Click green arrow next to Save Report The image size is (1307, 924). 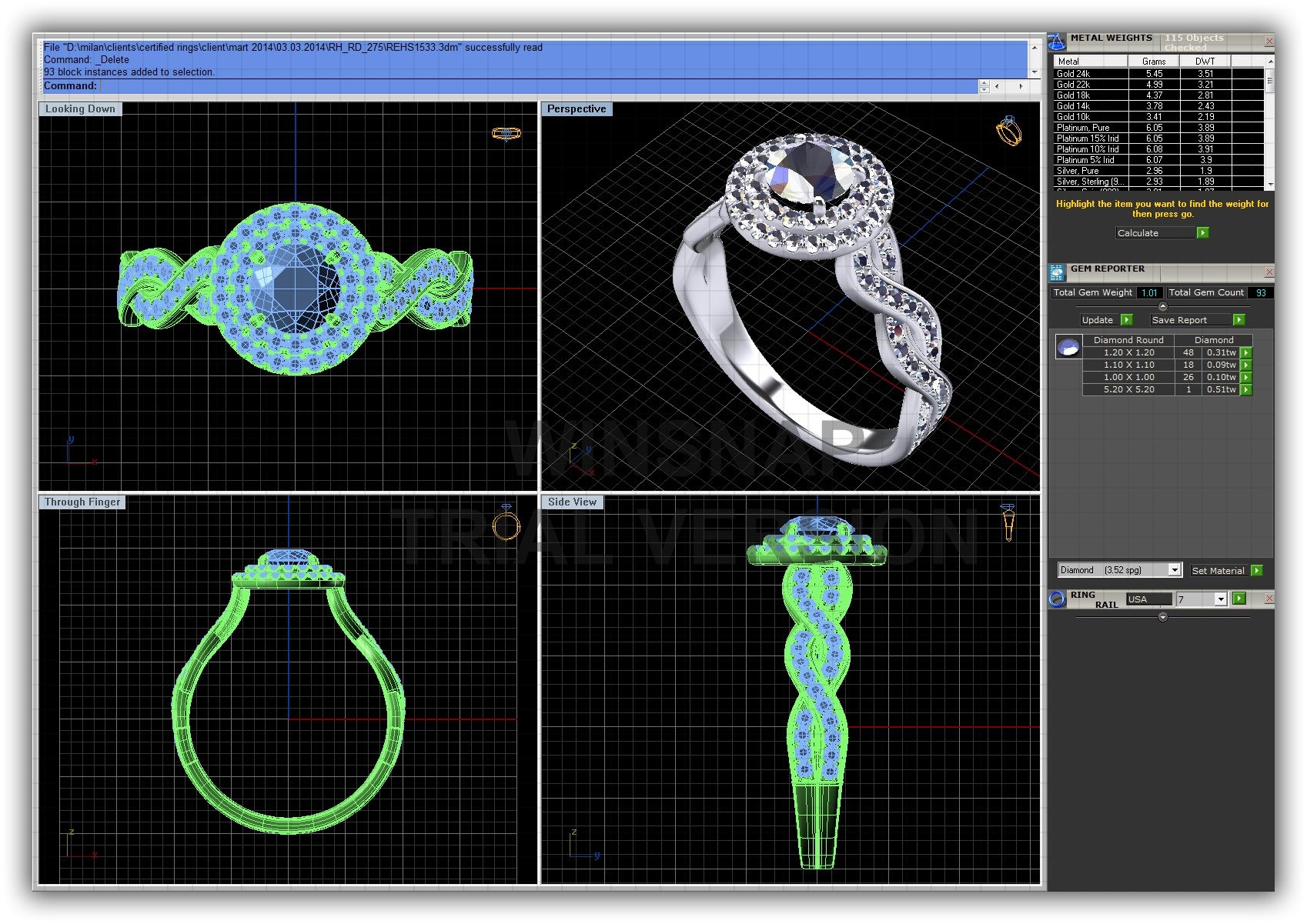1238,320
